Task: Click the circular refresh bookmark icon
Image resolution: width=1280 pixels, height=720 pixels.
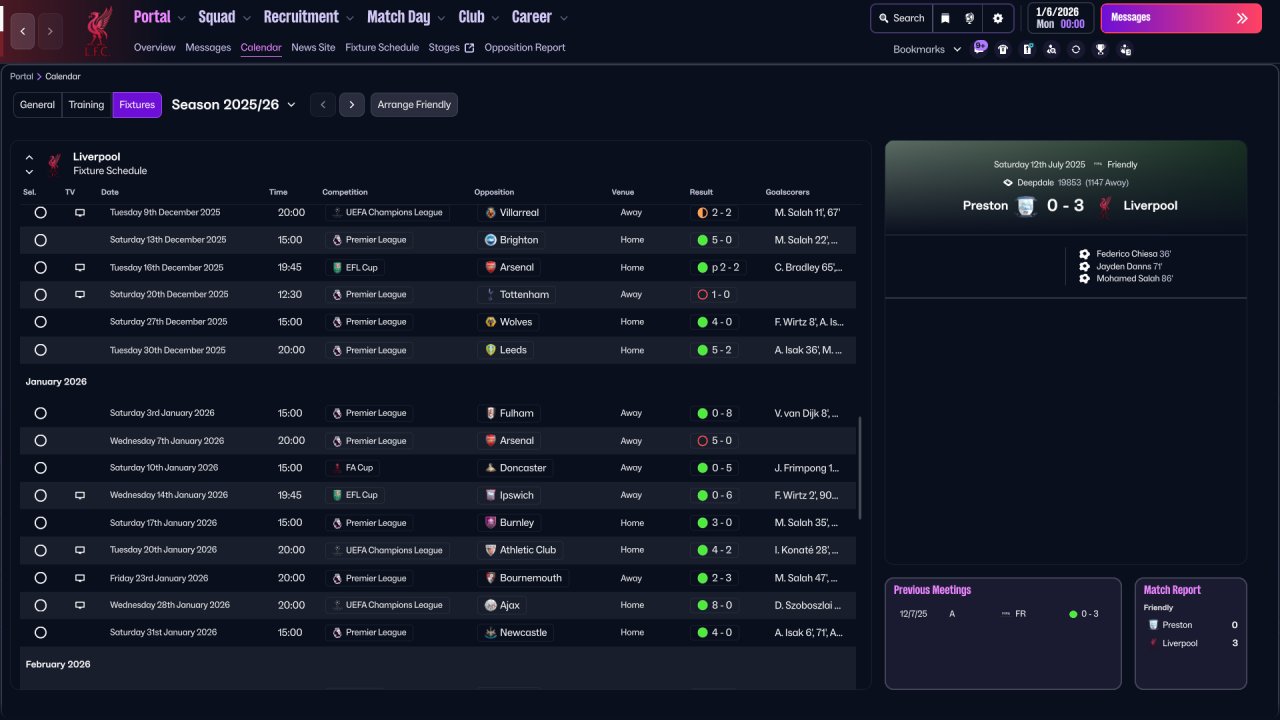Action: click(x=1076, y=49)
